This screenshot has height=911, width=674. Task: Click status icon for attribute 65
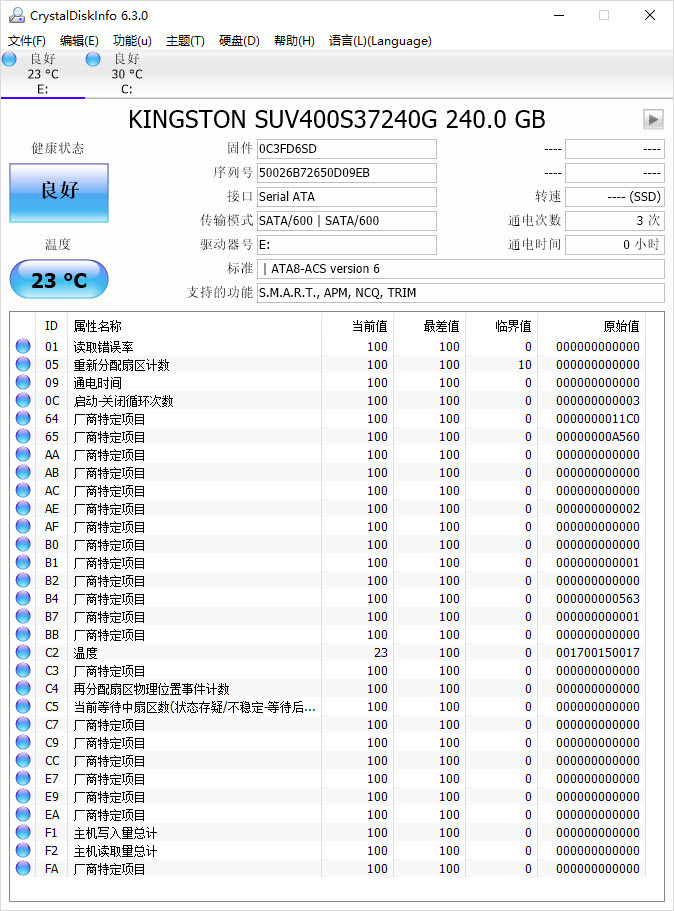23,436
